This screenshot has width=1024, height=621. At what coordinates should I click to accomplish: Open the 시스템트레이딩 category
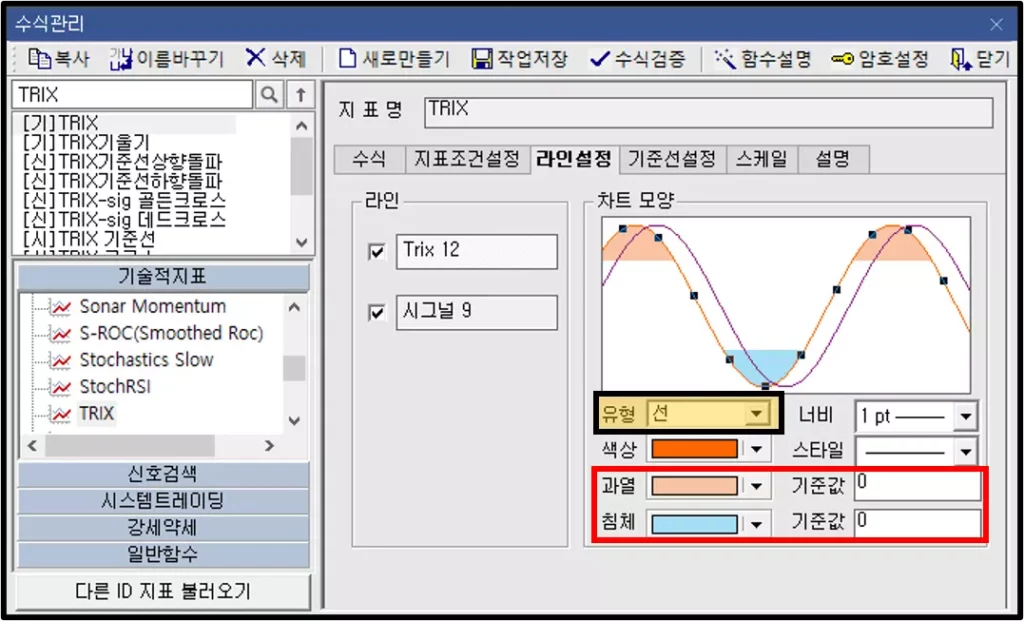pyautogui.click(x=163, y=501)
